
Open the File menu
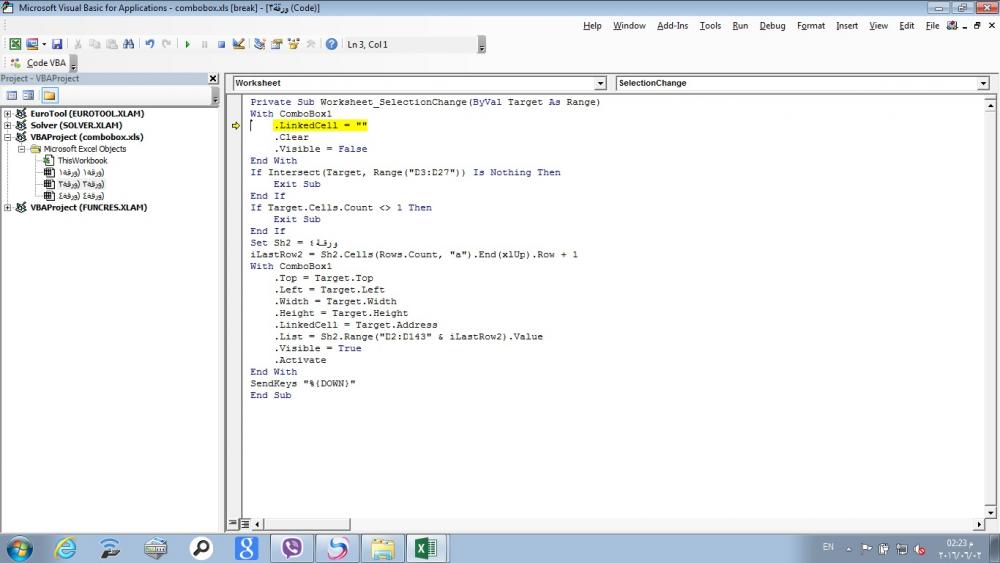click(932, 26)
